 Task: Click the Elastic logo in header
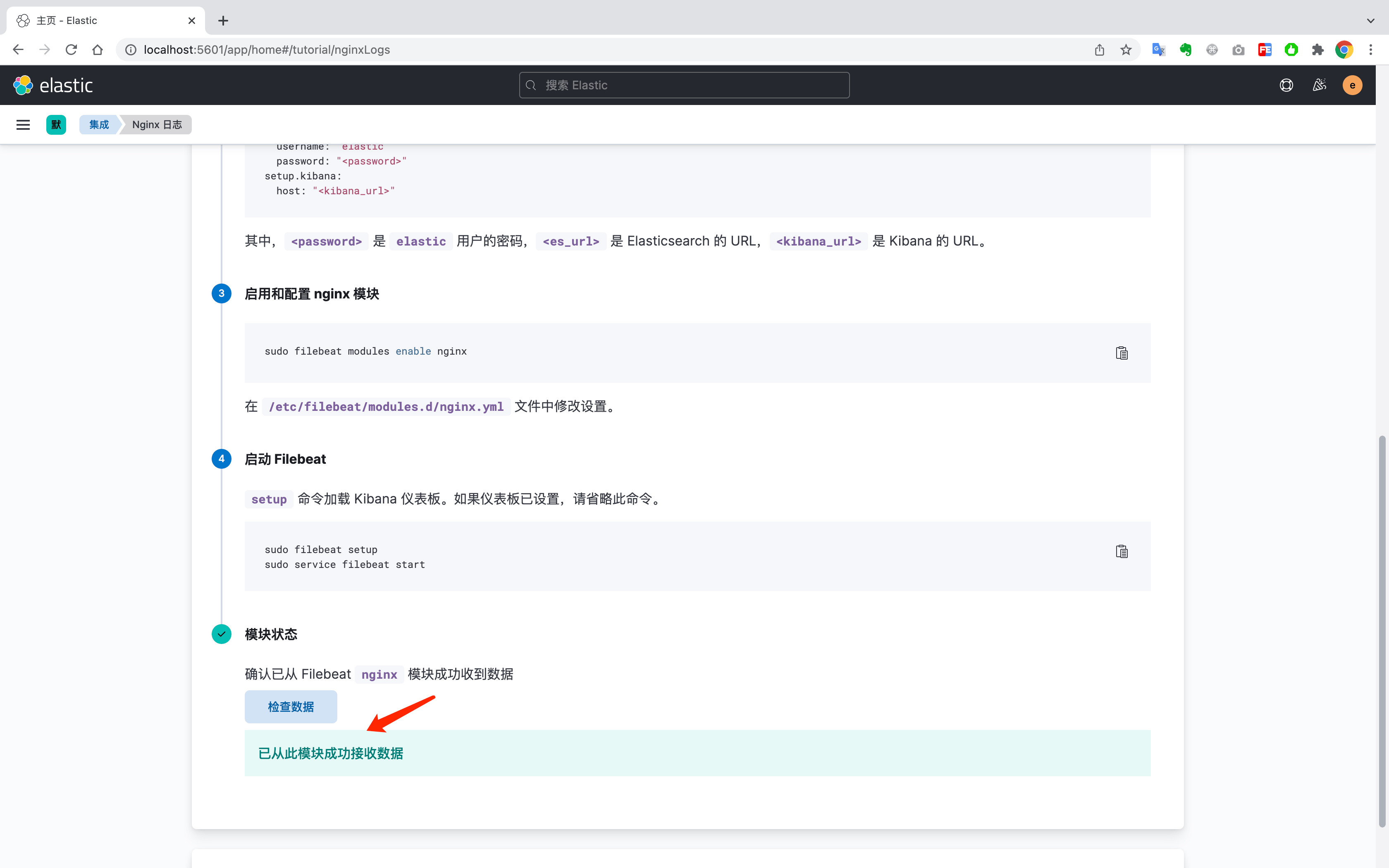point(53,85)
